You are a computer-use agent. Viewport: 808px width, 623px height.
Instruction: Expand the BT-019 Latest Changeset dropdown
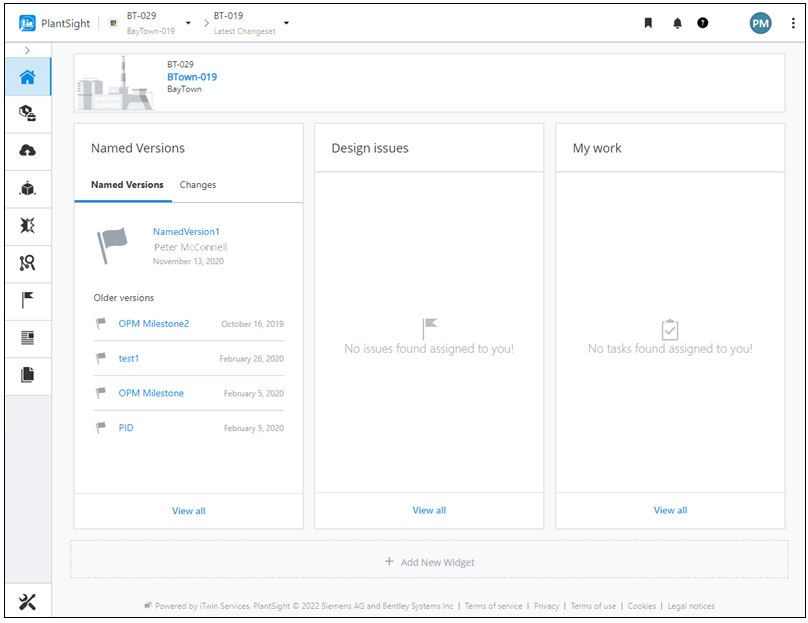pyautogui.click(x=286, y=23)
